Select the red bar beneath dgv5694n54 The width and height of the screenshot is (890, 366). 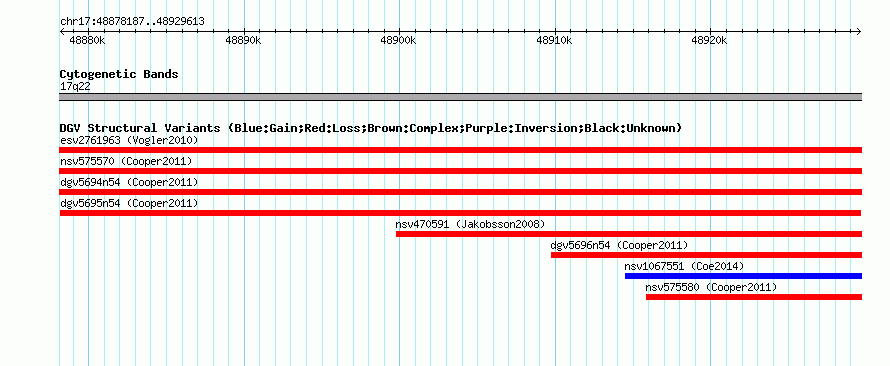pos(460,192)
